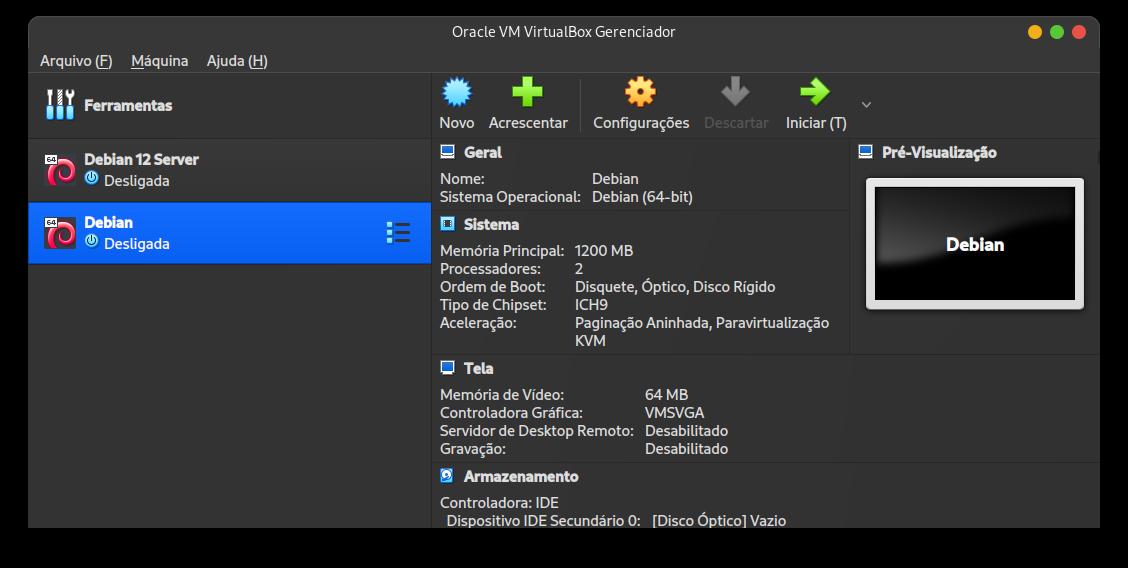Screen dimensions: 1128x568
Task: Click the VMSVGA graphics controller value
Action: coord(674,413)
